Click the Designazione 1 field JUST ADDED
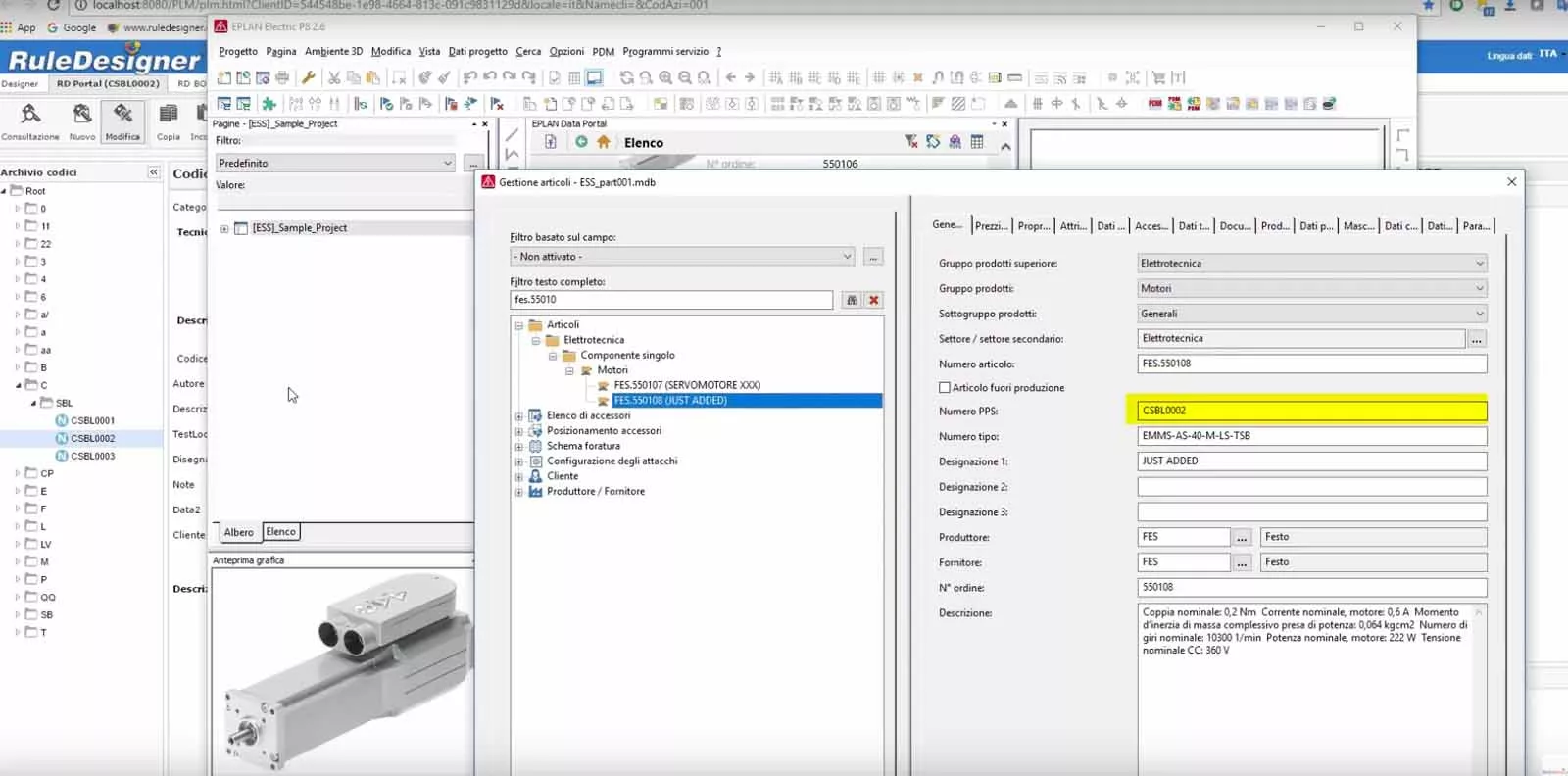This screenshot has width=1568, height=776. coord(1312,461)
